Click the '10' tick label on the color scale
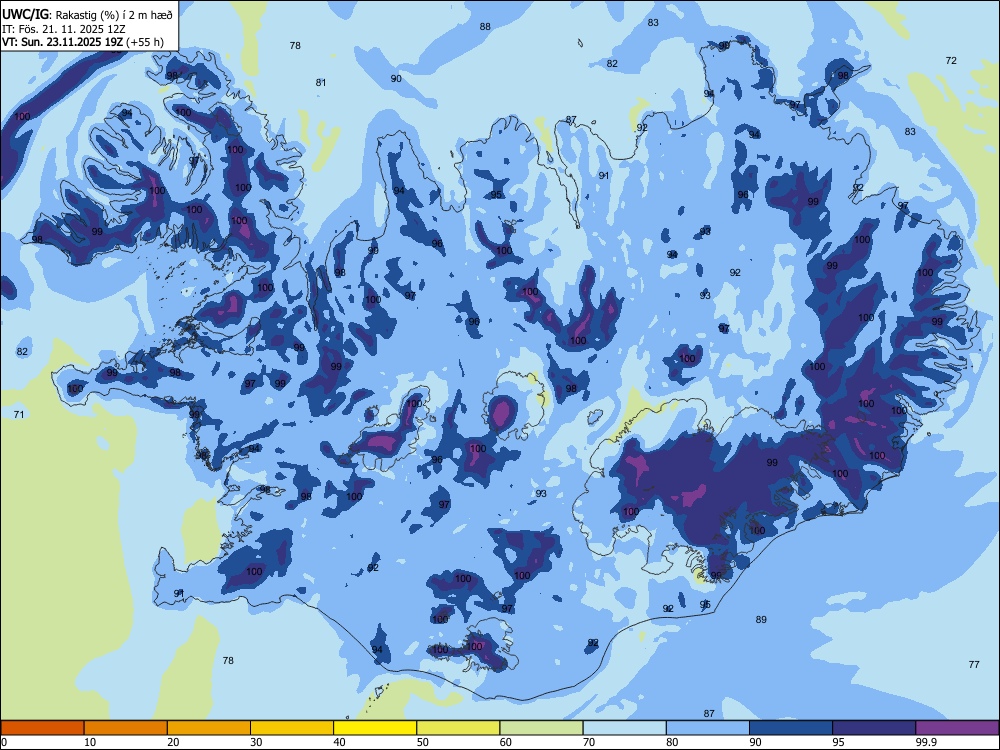This screenshot has height=750, width=1000. [x=90, y=742]
